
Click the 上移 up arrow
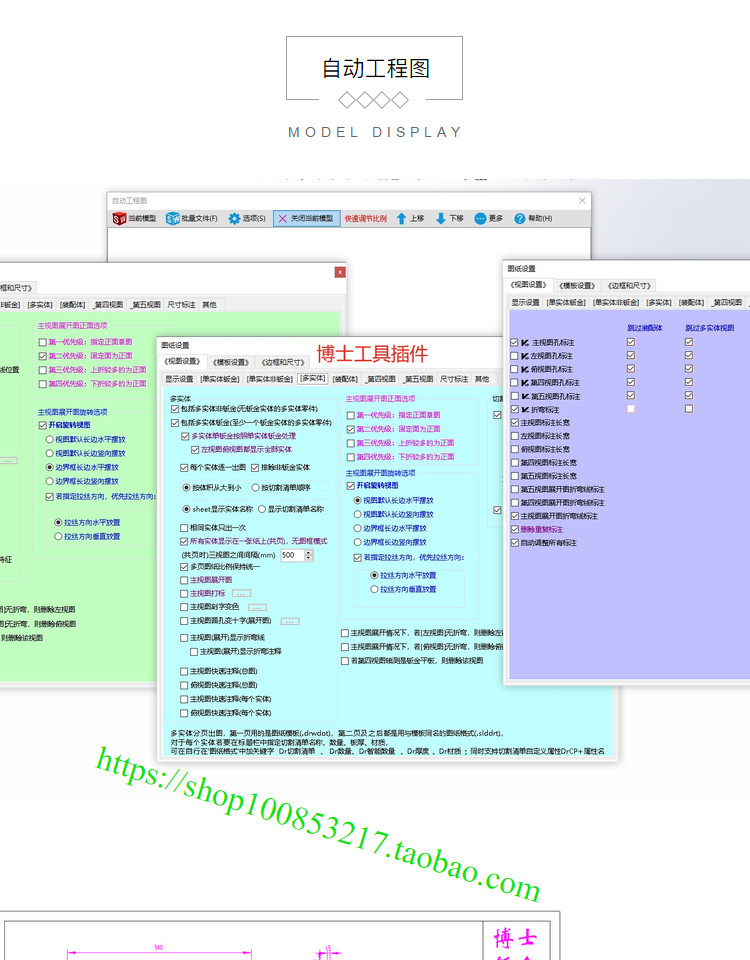(402, 219)
